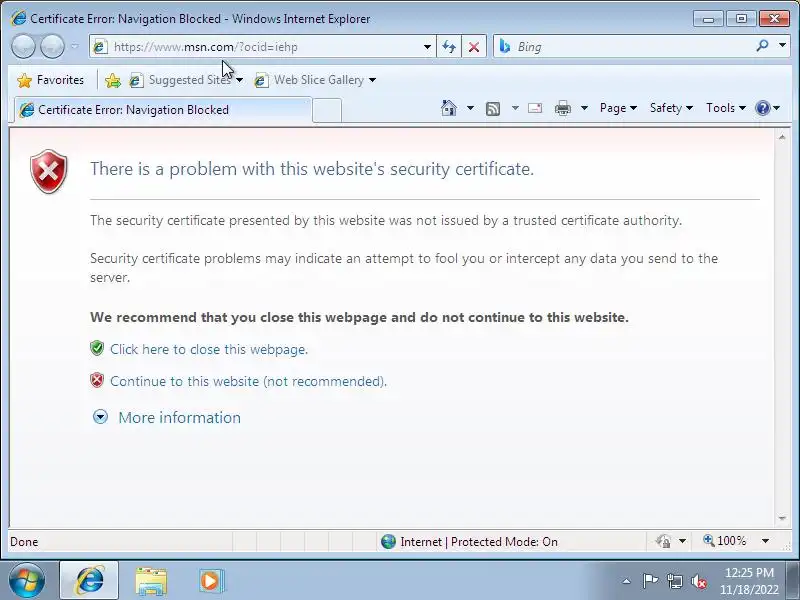Expand the Web Slice Gallery dropdown arrow
800x600 pixels.
point(372,80)
